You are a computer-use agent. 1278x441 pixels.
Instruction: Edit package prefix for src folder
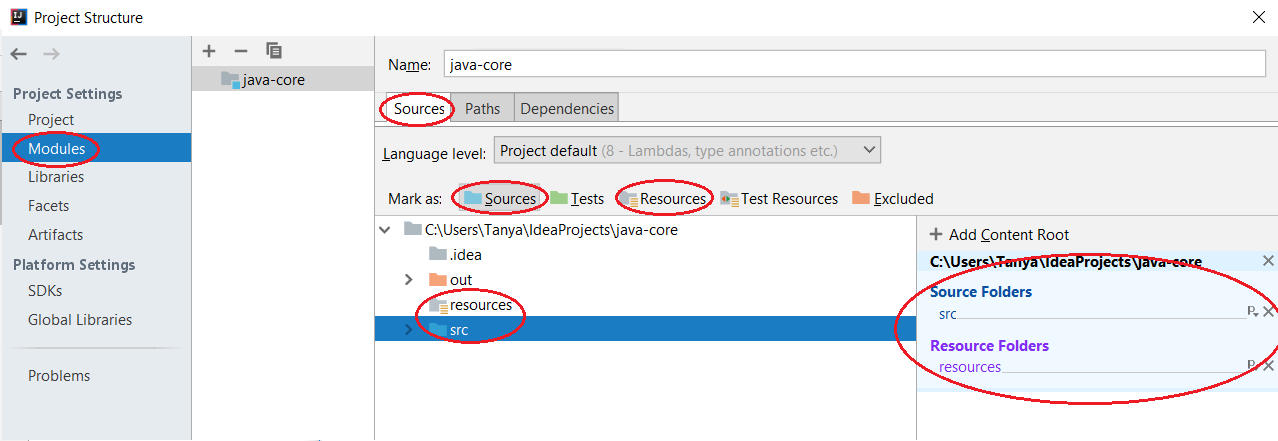(1252, 312)
